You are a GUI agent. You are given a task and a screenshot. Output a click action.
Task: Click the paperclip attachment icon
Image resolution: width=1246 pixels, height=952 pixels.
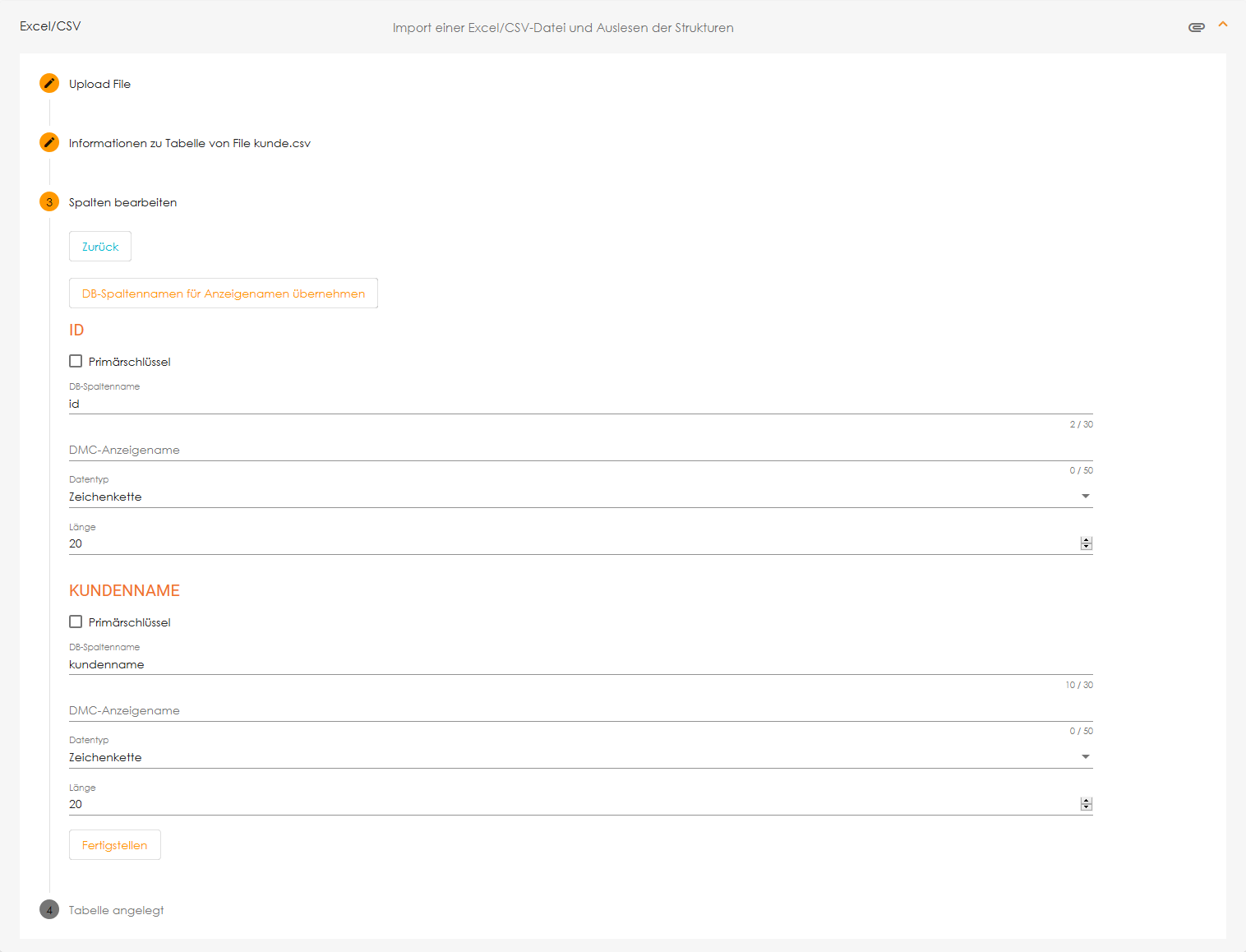click(x=1196, y=27)
